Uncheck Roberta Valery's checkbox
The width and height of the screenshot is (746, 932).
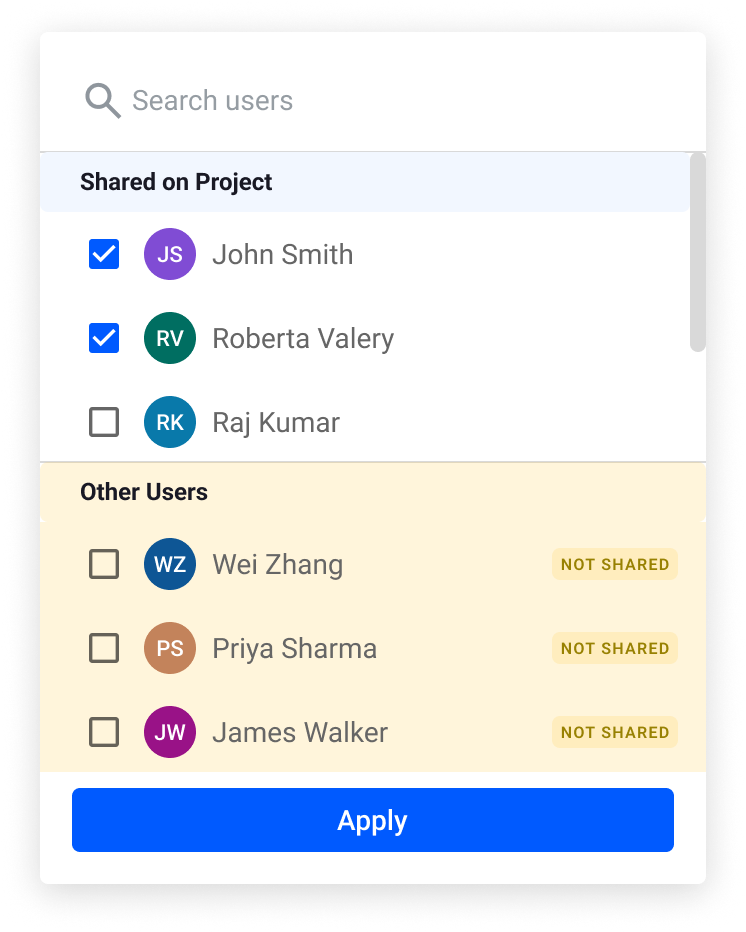[x=103, y=338]
